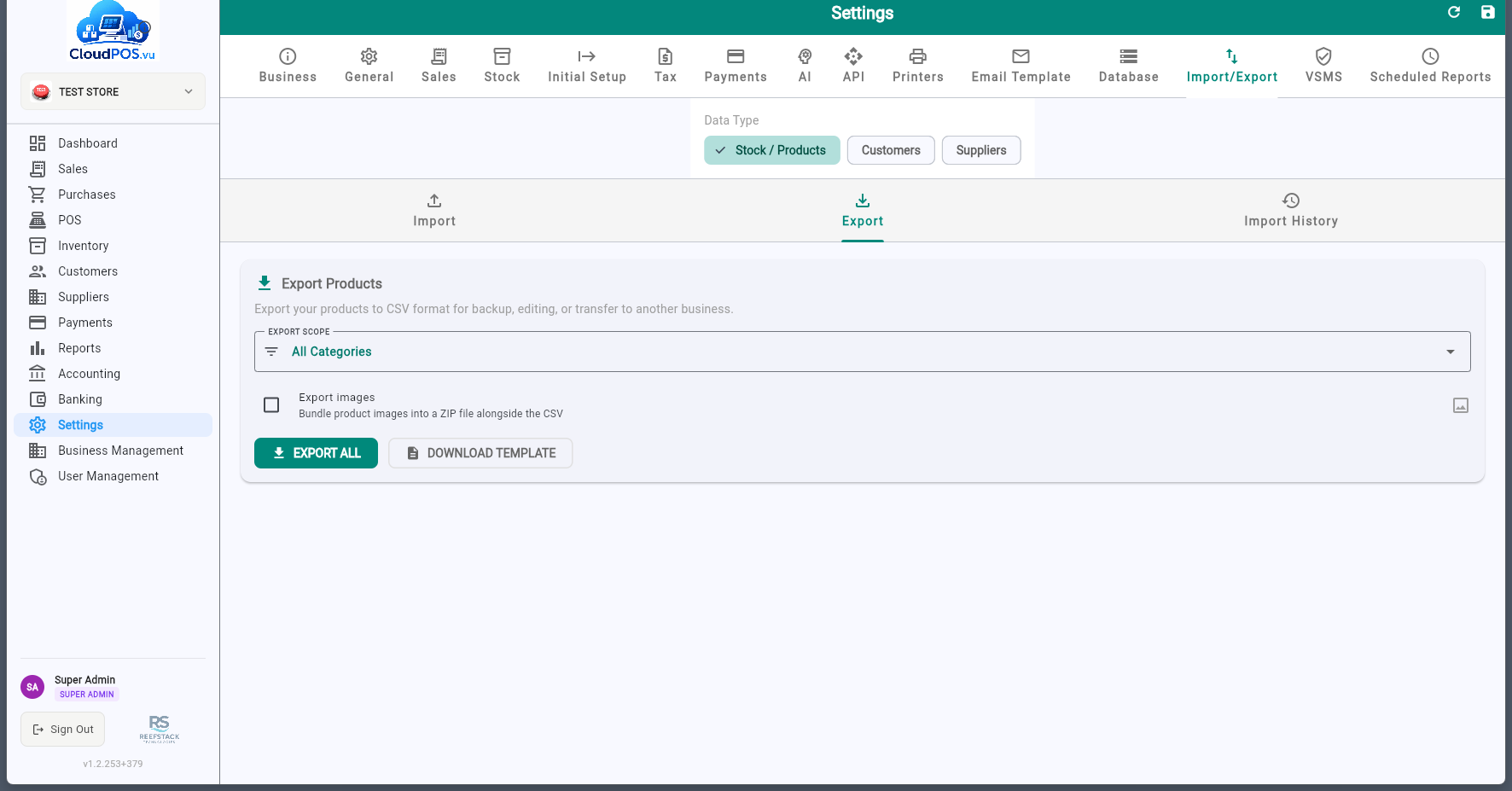1512x791 pixels.
Task: Open the AI settings tab
Action: pos(805,66)
